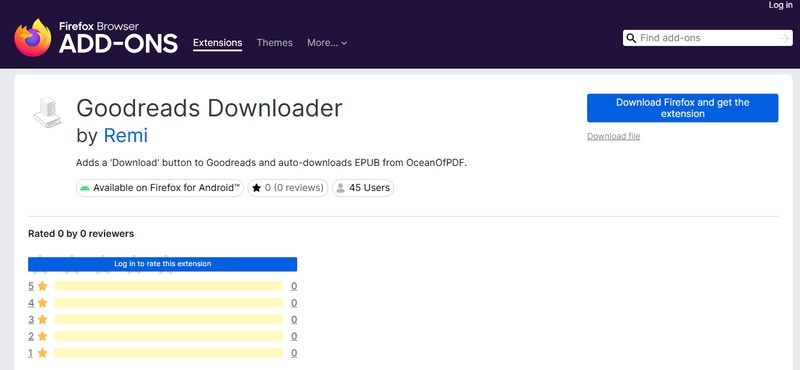The width and height of the screenshot is (800, 370).
Task: Click the description mentioning OceanOfPDF
Action: (x=271, y=163)
